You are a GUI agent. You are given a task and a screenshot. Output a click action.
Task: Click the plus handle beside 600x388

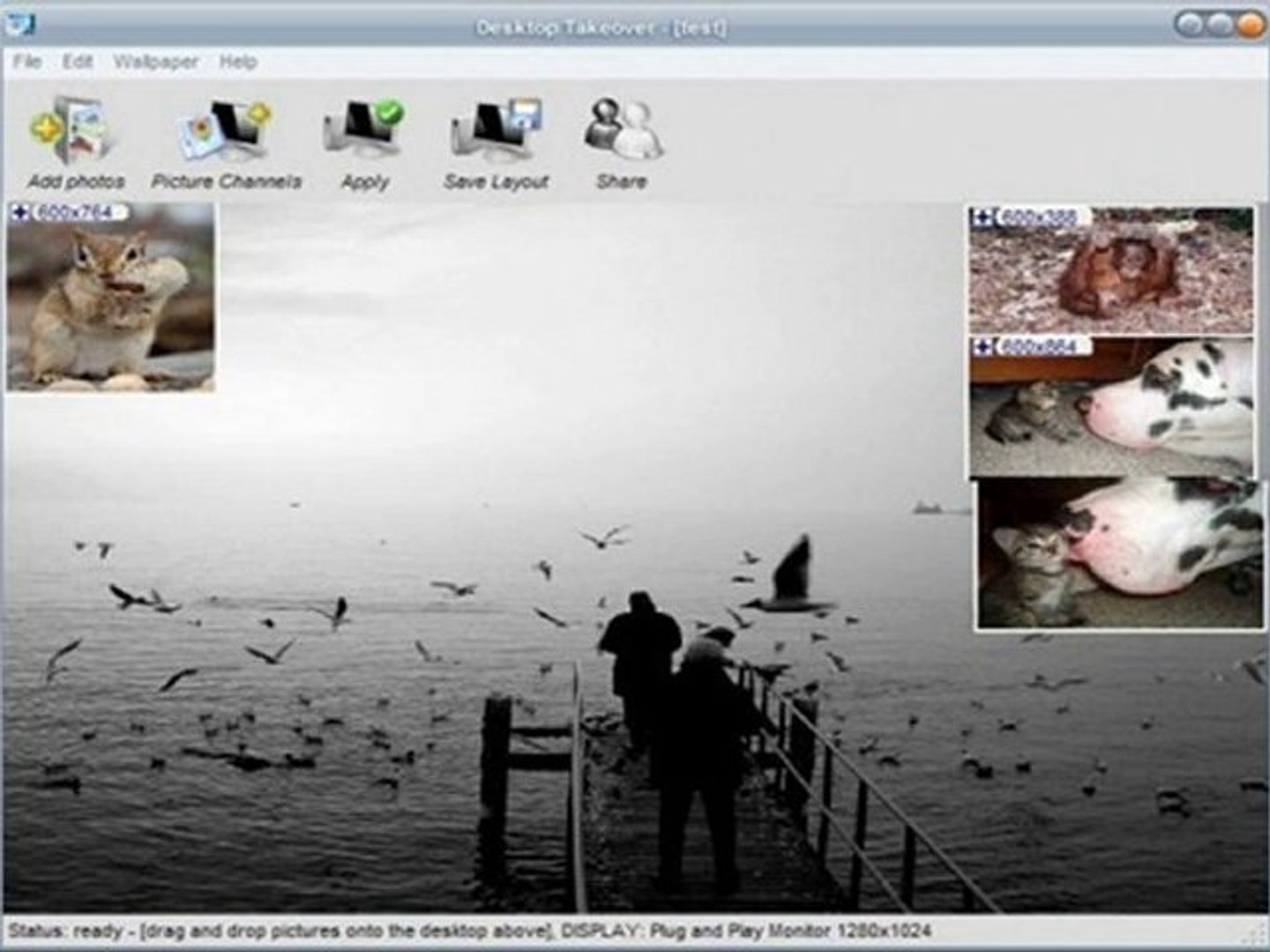click(x=983, y=217)
